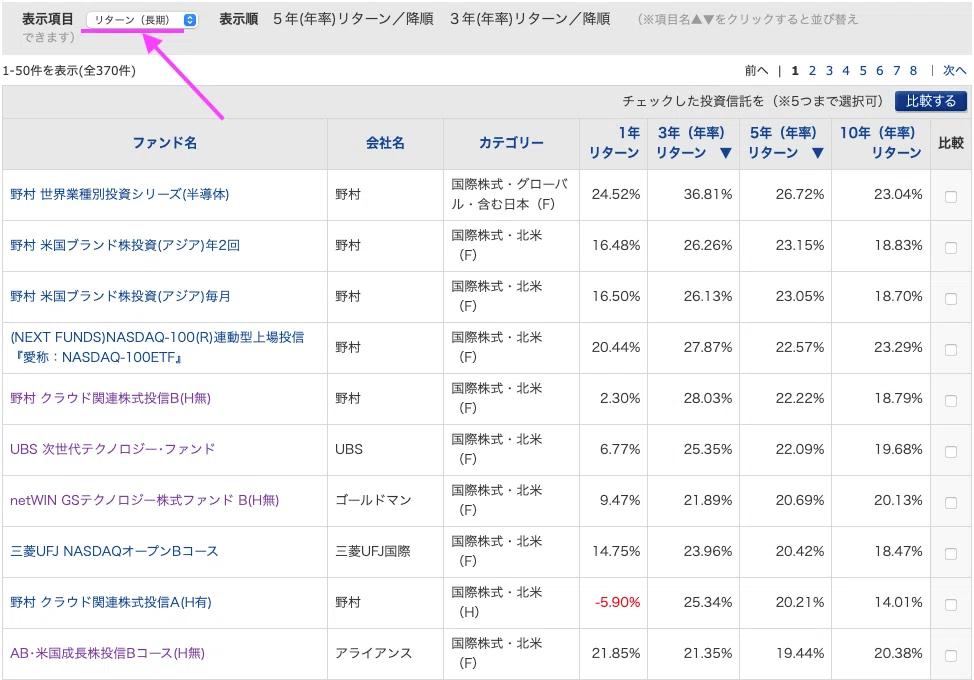
Task: Go to page 7 of results
Action: pos(896,71)
